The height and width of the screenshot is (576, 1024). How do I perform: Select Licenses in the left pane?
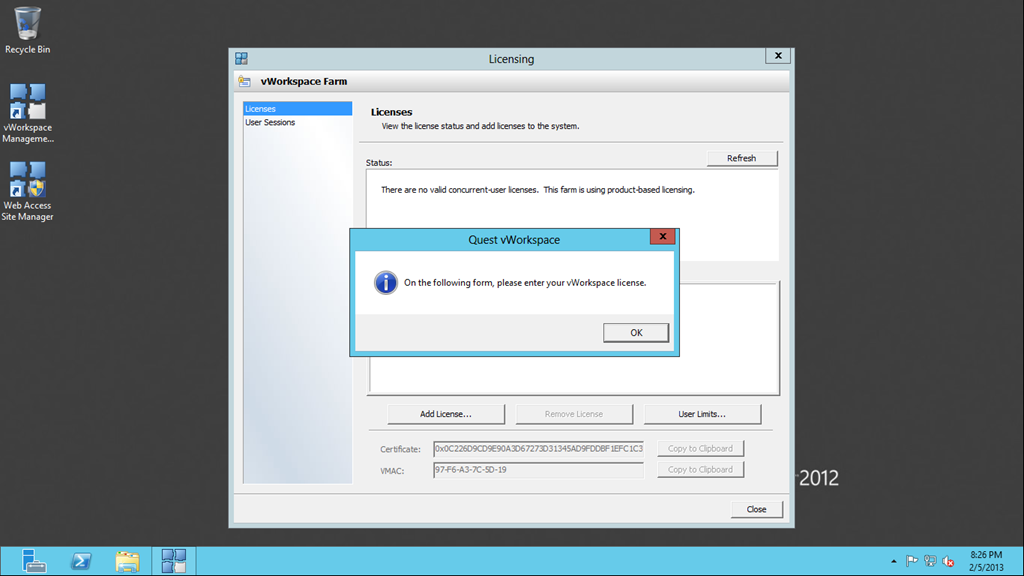(297, 109)
